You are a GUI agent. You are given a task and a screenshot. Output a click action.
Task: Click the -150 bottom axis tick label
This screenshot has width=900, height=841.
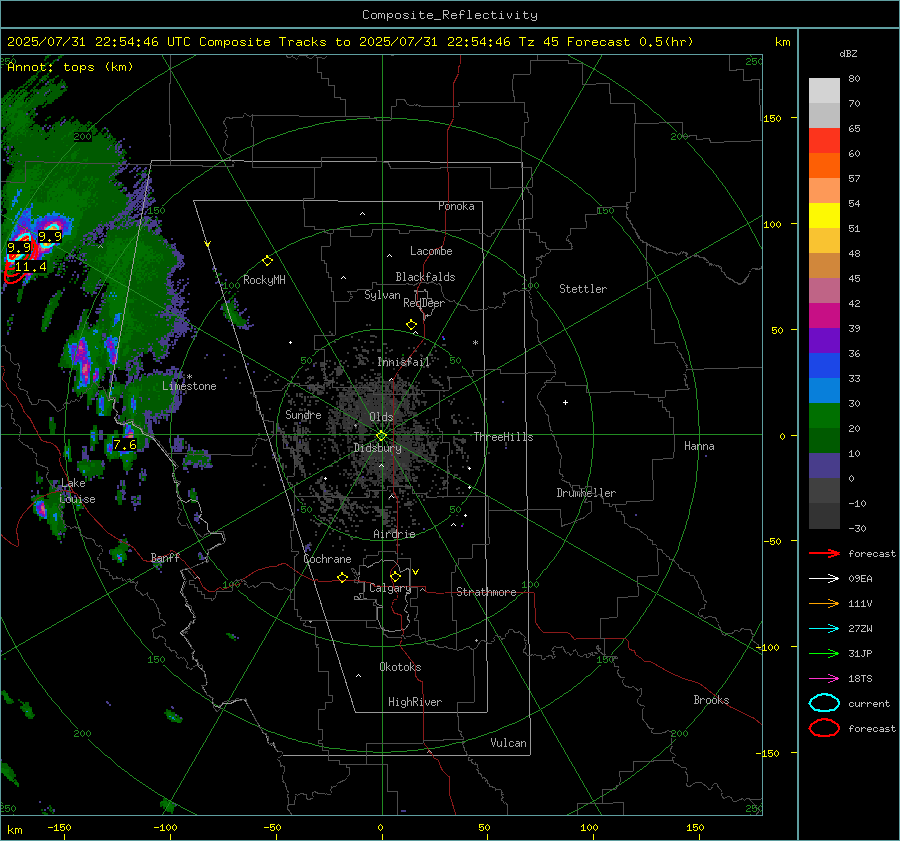(59, 827)
